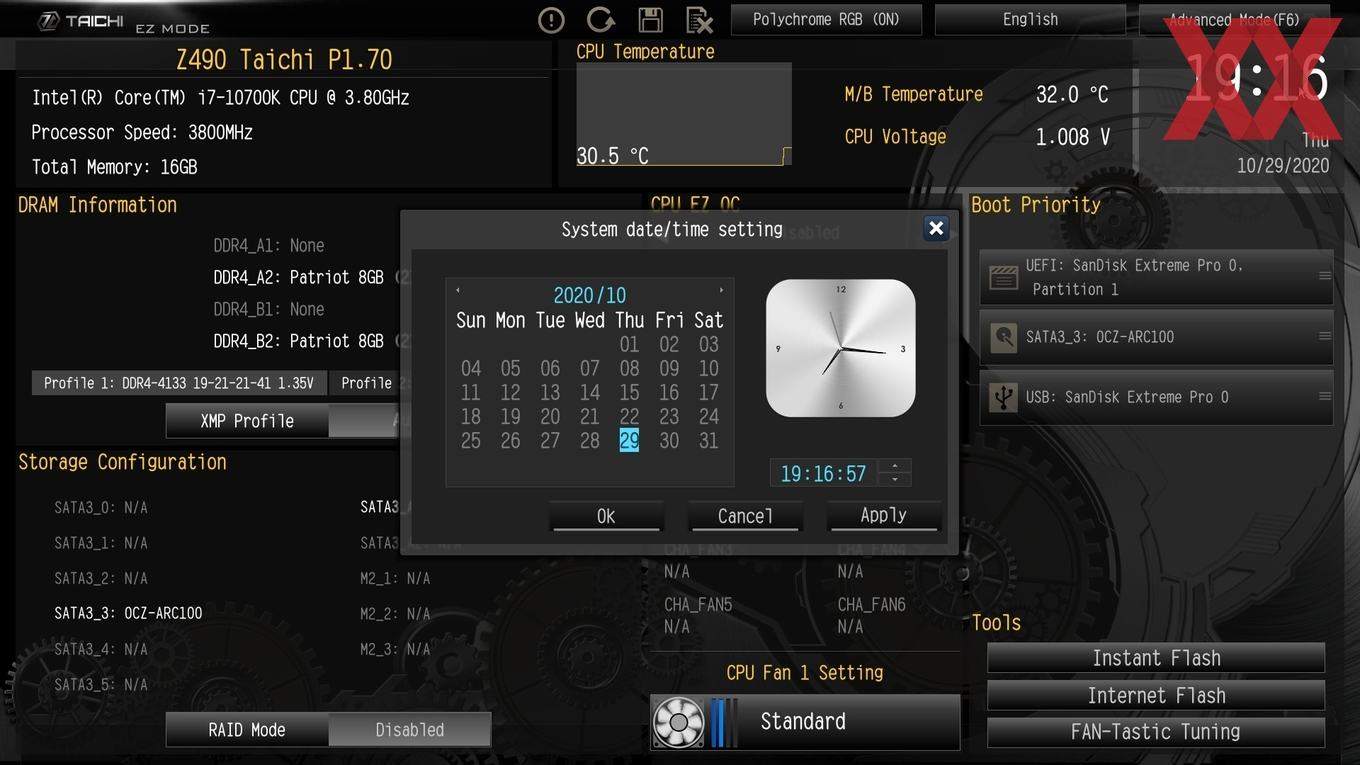Change CPU Fan 1 Setting from Standard
This screenshot has height=765, width=1360.
pos(805,722)
